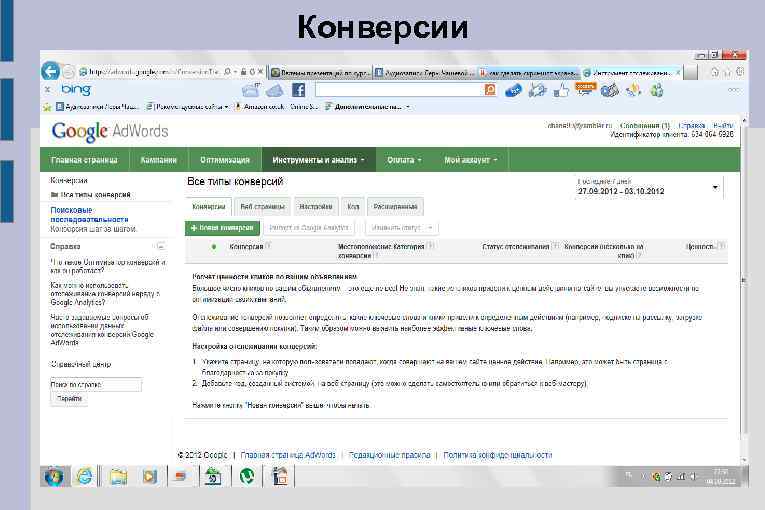Open the Изменить статус dropdown
The width and height of the screenshot is (765, 510).
tap(402, 227)
